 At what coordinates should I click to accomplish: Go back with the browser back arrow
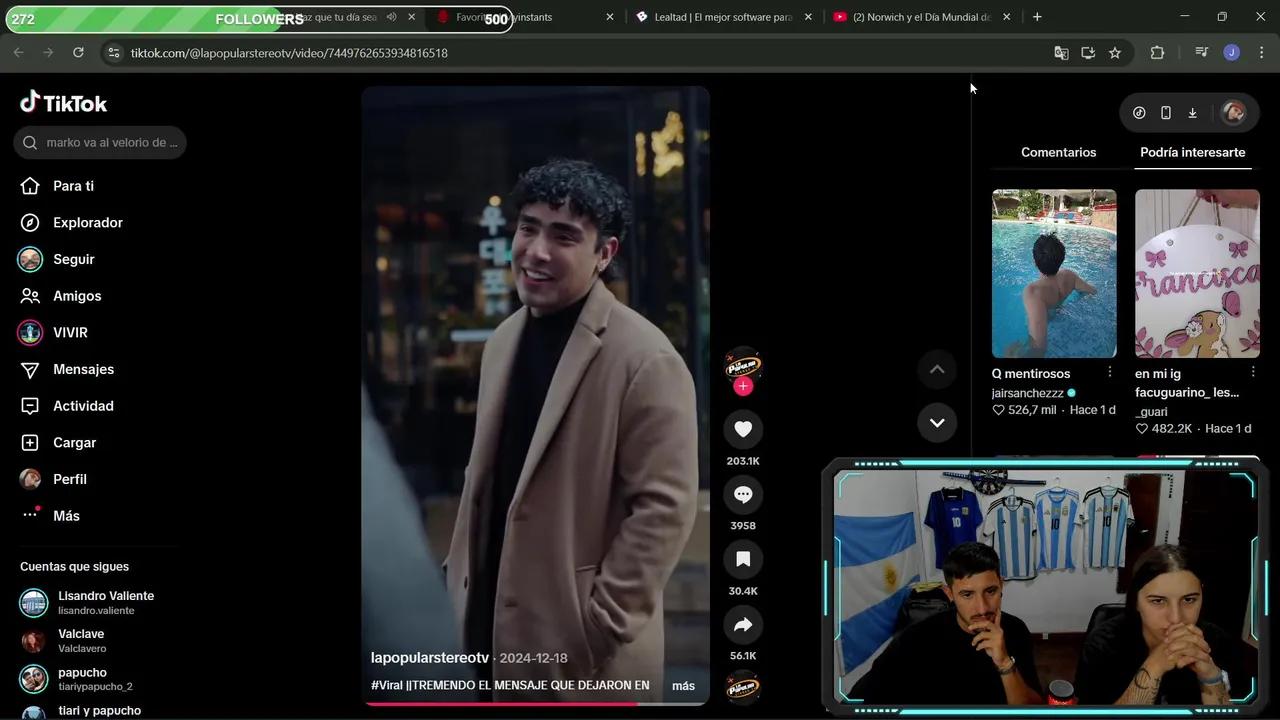click(x=18, y=53)
